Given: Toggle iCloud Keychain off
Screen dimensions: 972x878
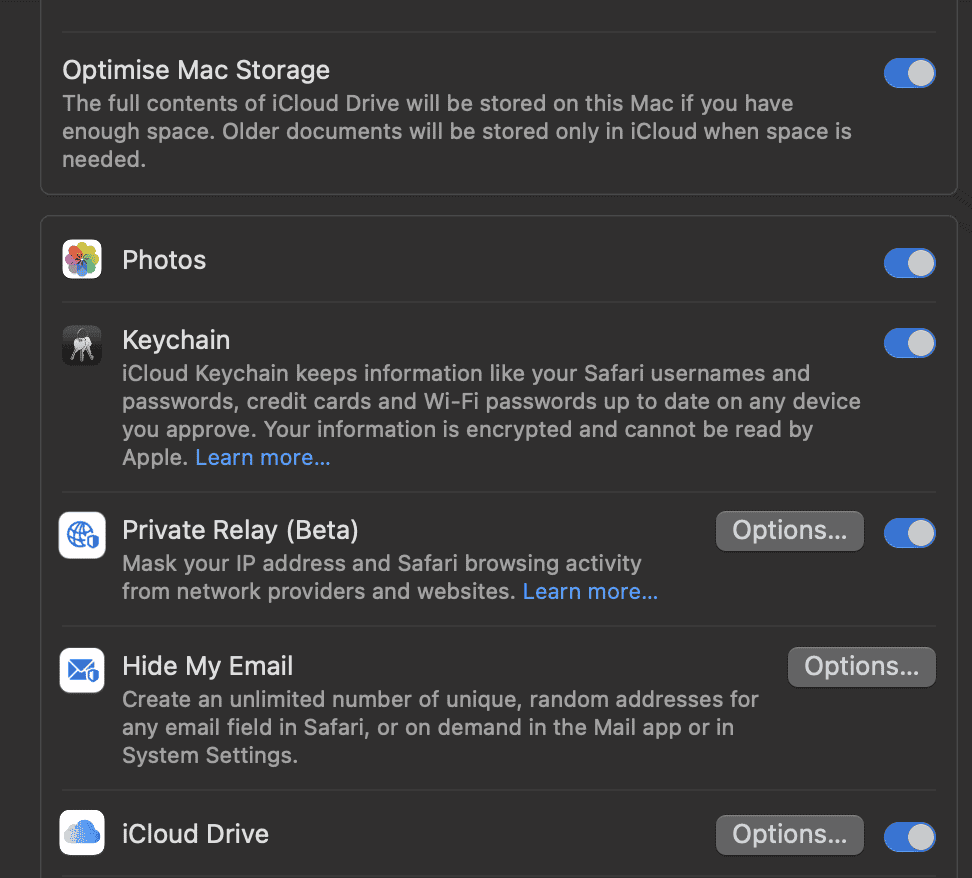Looking at the screenshot, I should coord(909,343).
